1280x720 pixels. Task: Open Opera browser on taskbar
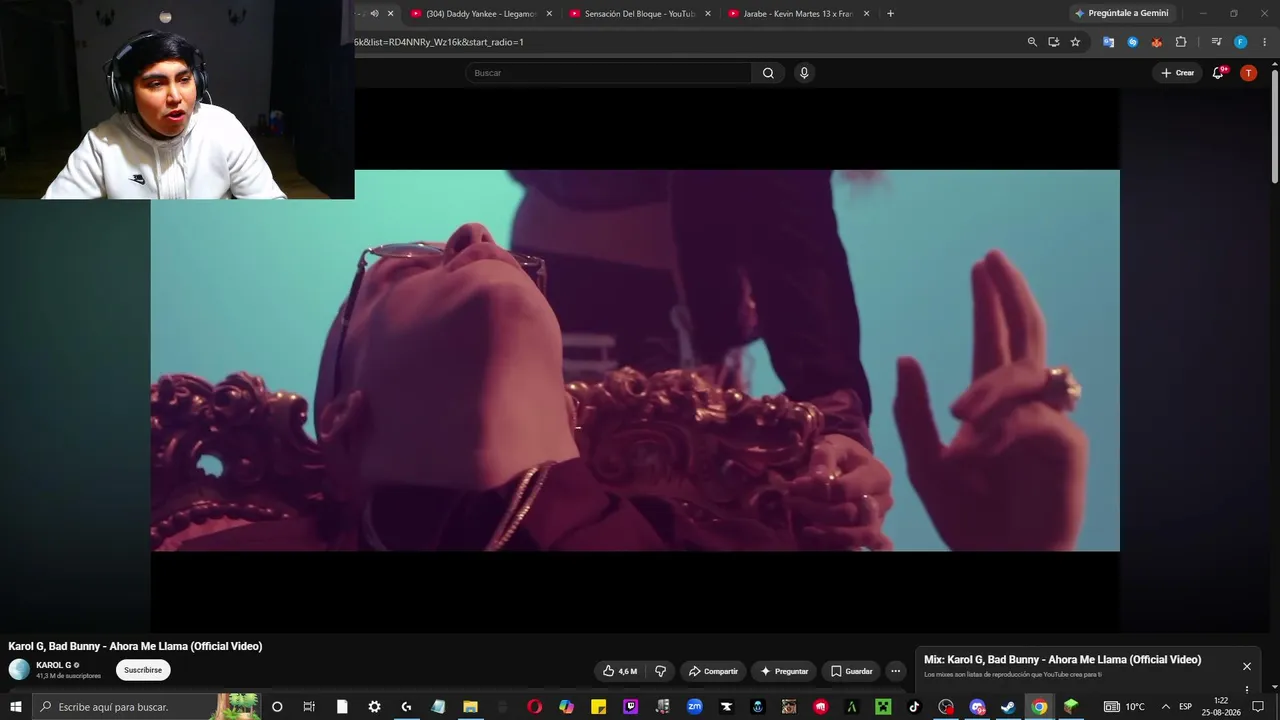[534, 707]
